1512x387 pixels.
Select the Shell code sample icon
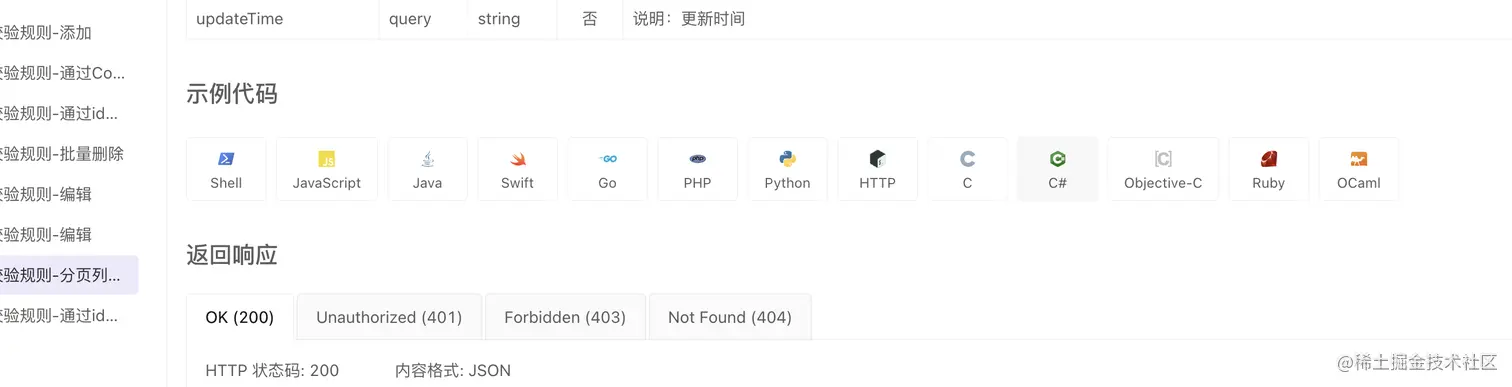pyautogui.click(x=226, y=169)
